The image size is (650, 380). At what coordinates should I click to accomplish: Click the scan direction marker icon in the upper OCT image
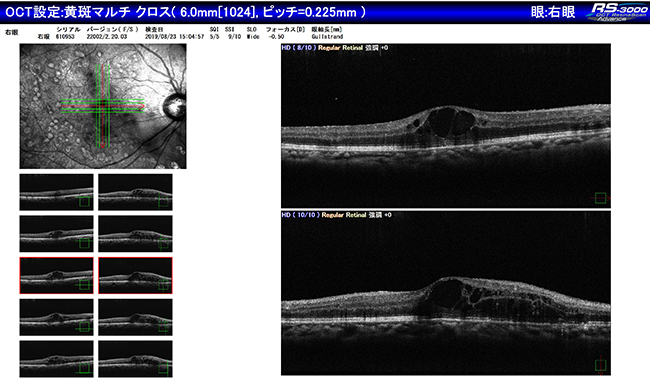tap(600, 198)
